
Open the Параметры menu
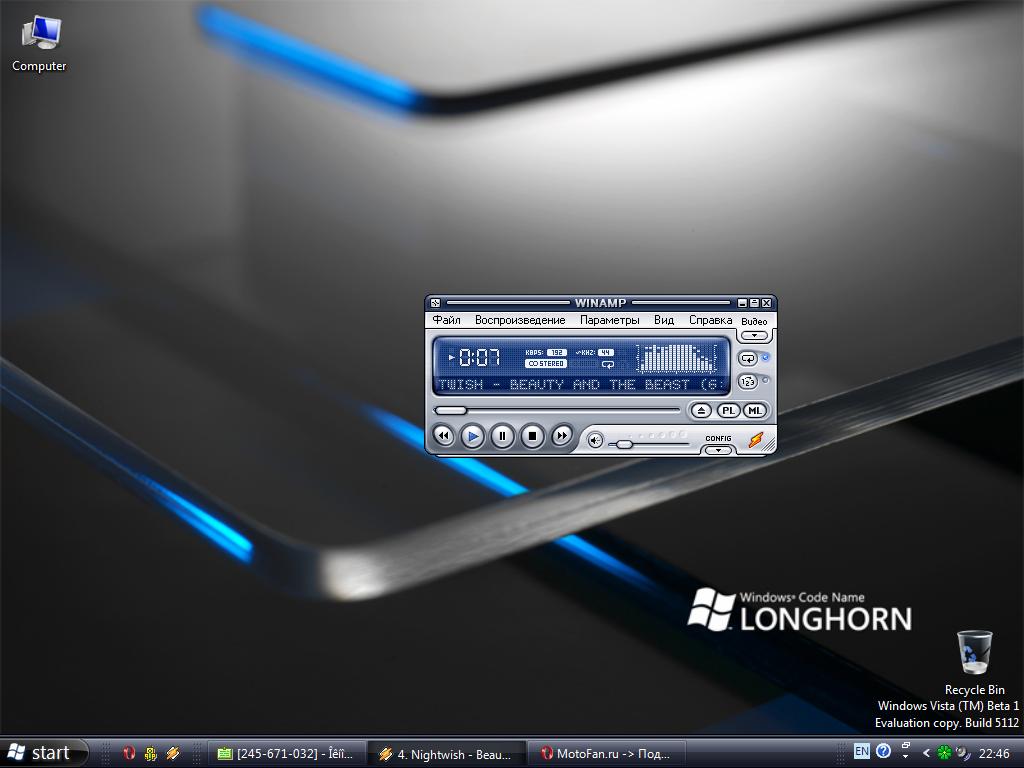tap(609, 320)
